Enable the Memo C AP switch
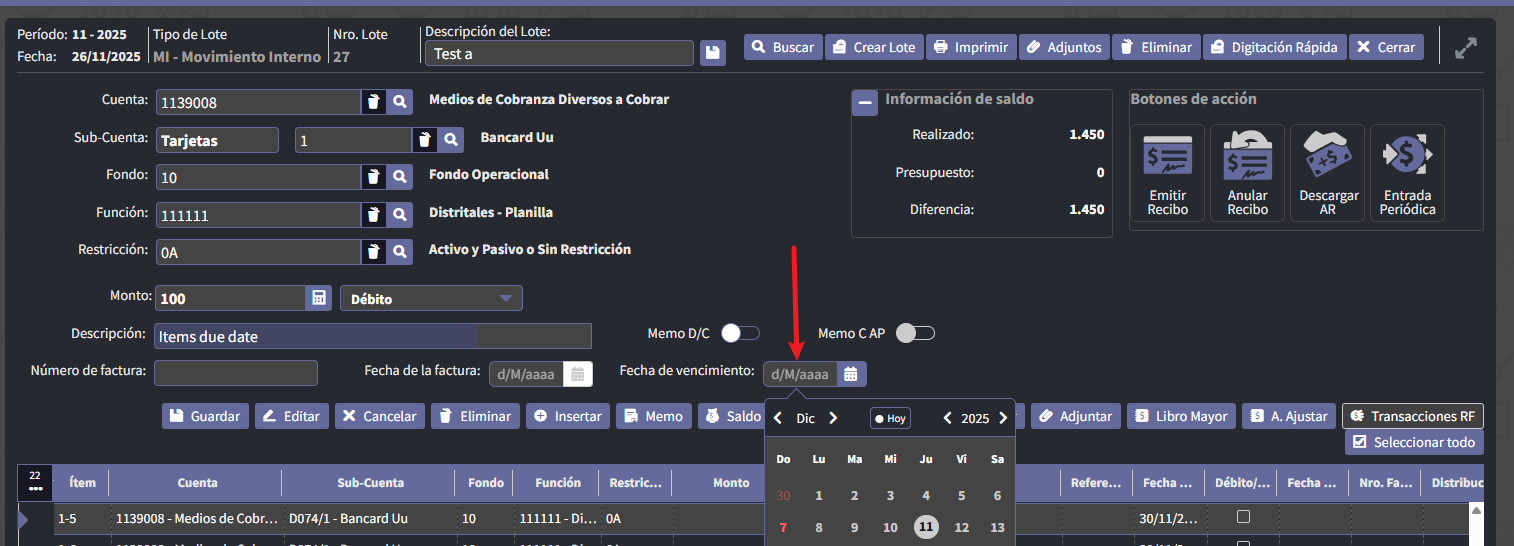This screenshot has height=546, width=1514. (915, 333)
